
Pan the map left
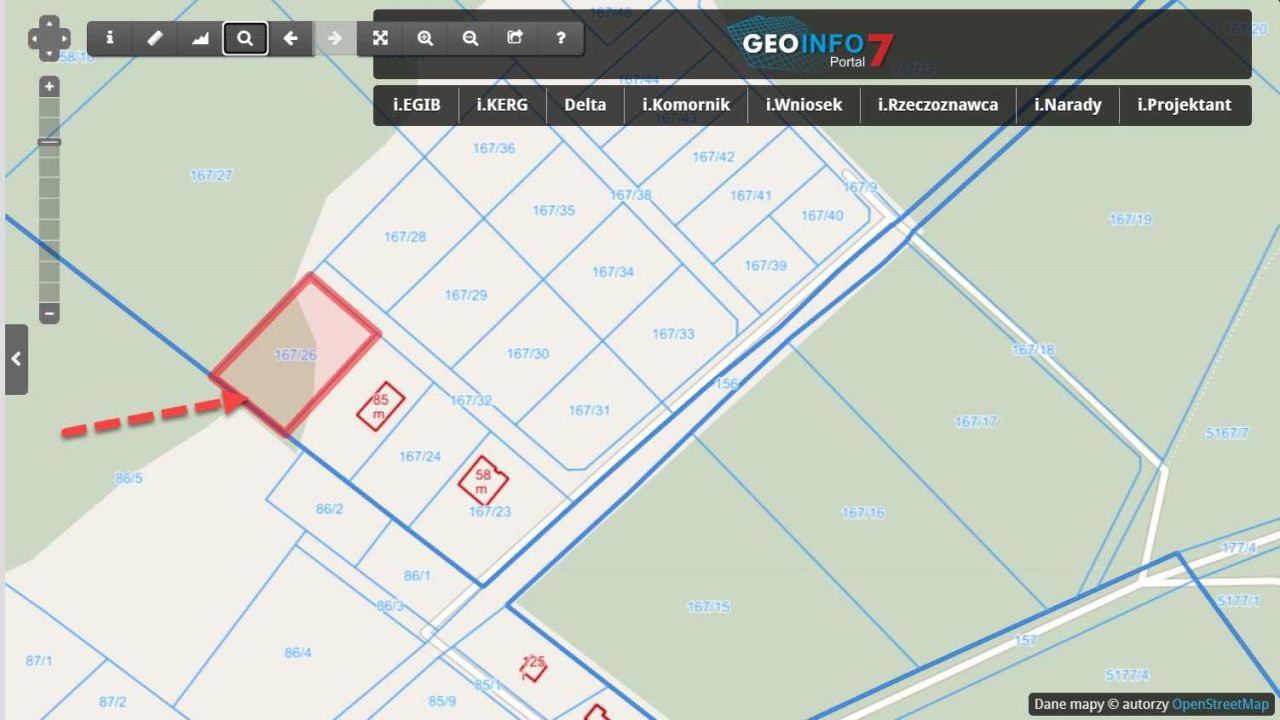click(x=34, y=40)
